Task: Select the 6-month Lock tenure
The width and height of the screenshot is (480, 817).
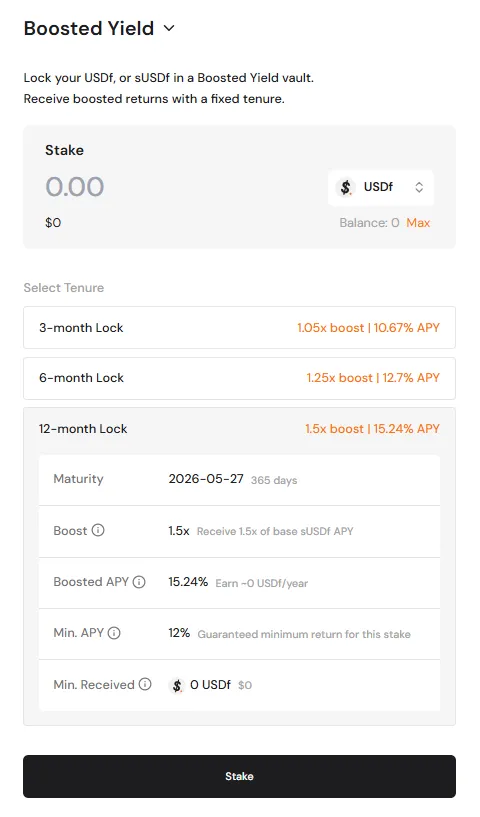Action: (239, 378)
